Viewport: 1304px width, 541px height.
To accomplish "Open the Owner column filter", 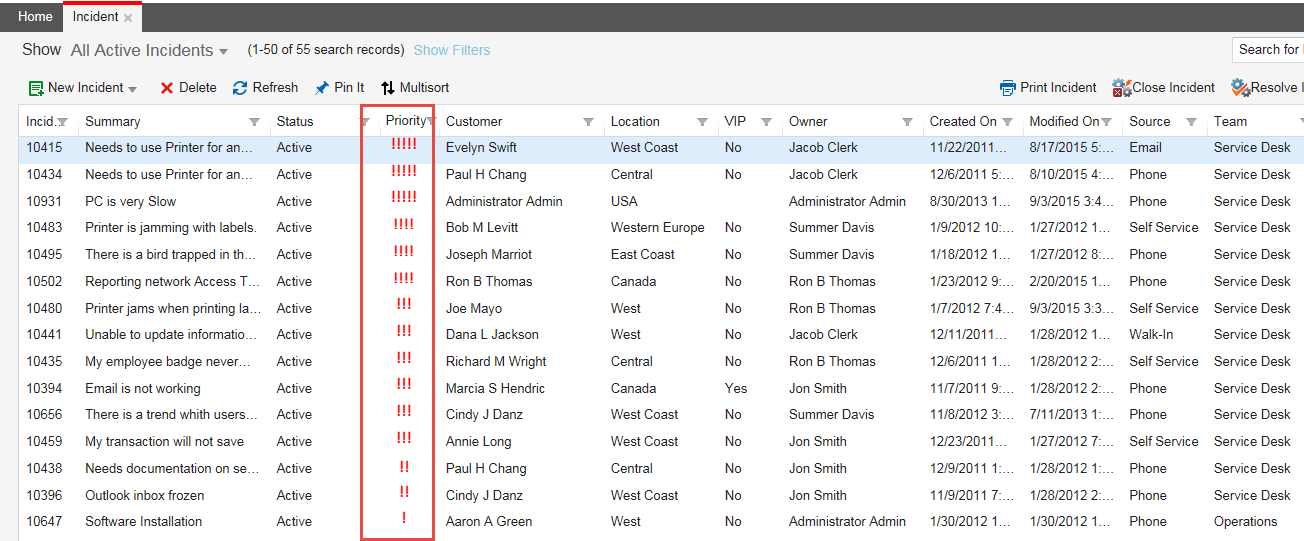I will [907, 122].
